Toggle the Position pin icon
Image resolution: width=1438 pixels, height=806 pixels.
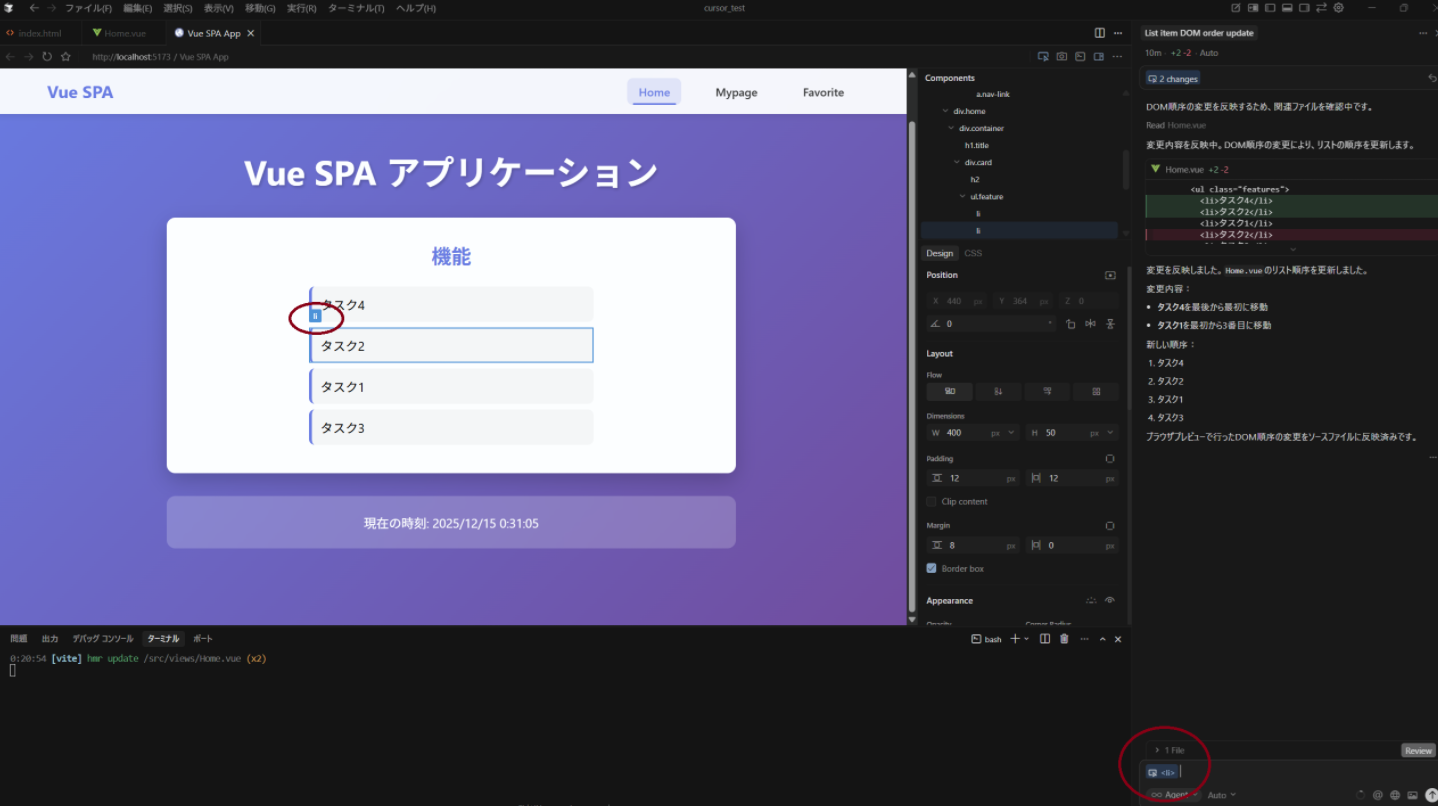point(1110,275)
